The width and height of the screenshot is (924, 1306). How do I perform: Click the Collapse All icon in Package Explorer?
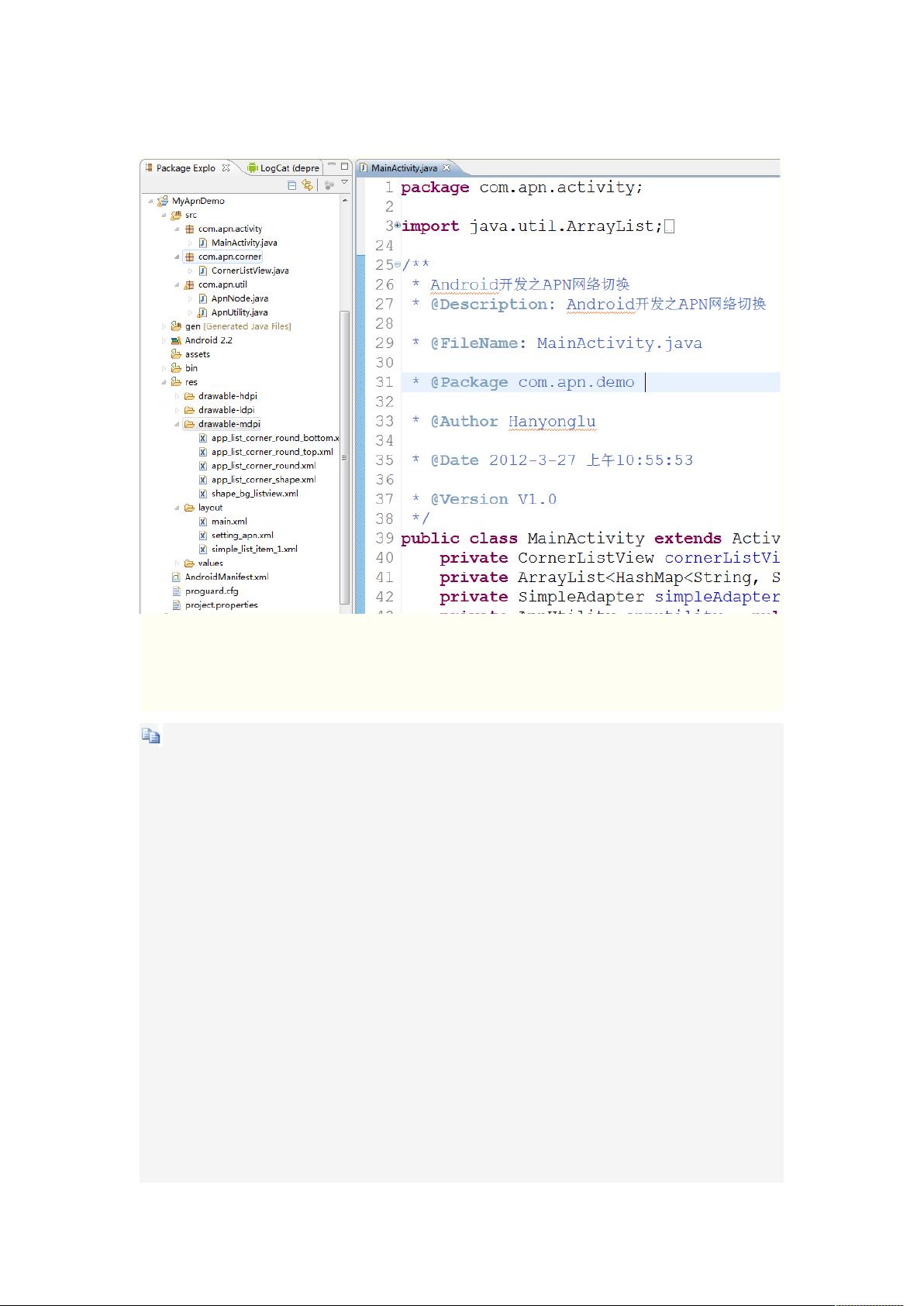click(x=291, y=185)
